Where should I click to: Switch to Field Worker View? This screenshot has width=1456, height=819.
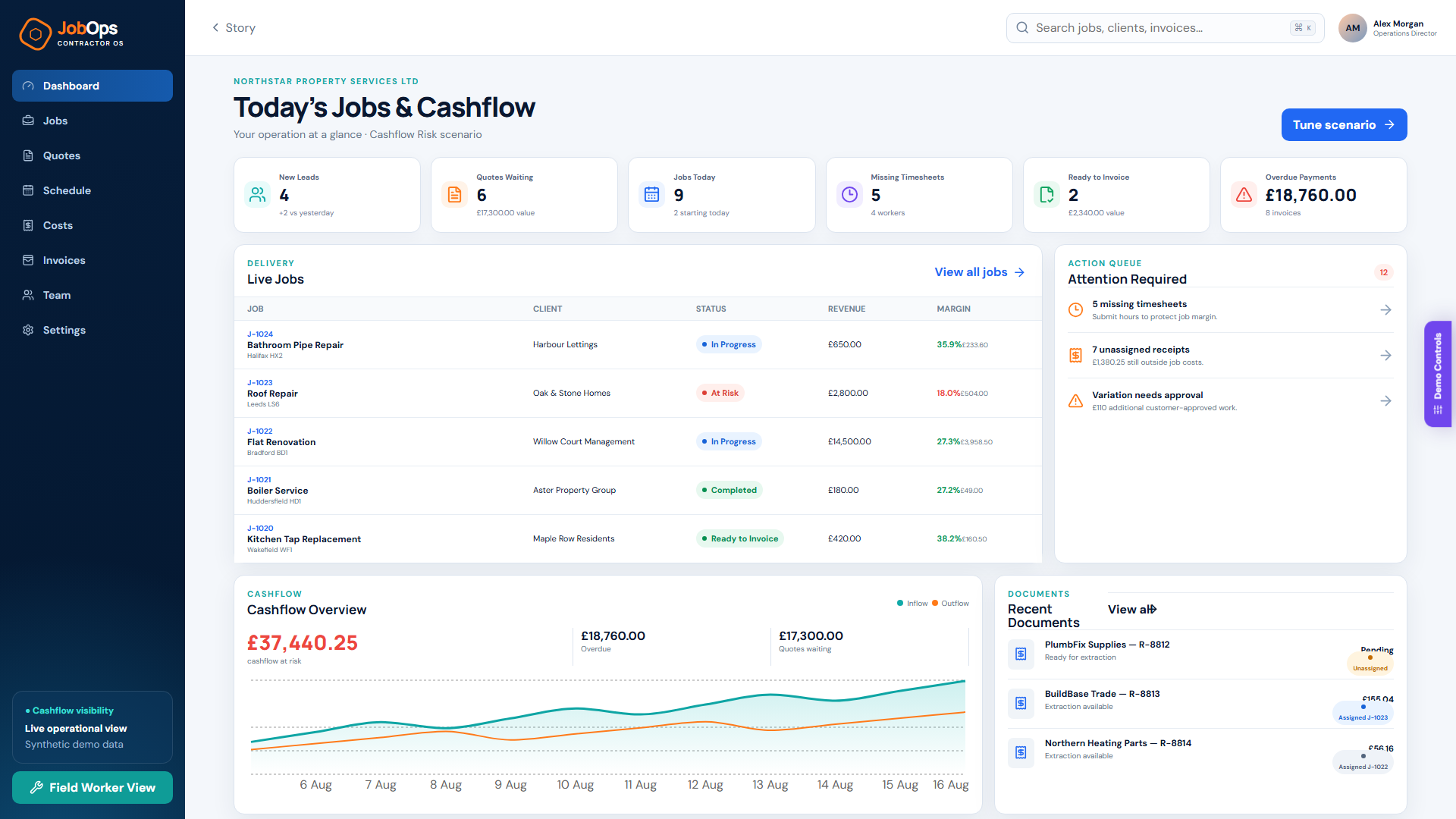coord(93,787)
